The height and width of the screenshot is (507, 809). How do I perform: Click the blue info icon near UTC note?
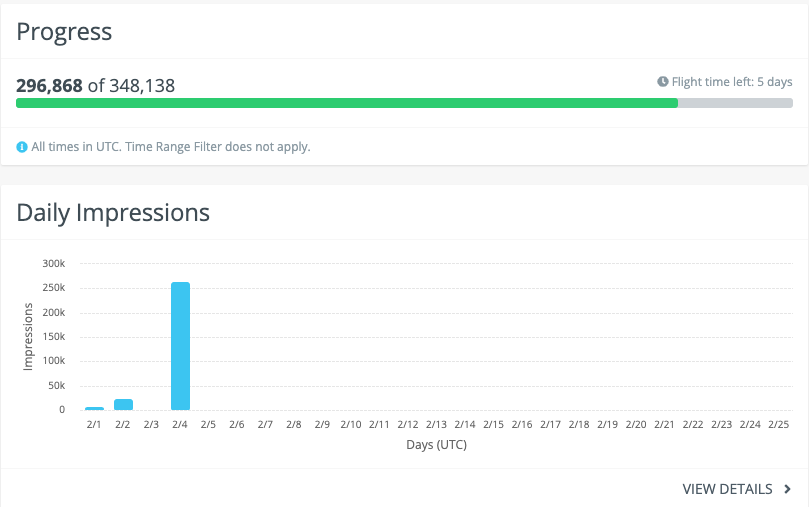22,147
